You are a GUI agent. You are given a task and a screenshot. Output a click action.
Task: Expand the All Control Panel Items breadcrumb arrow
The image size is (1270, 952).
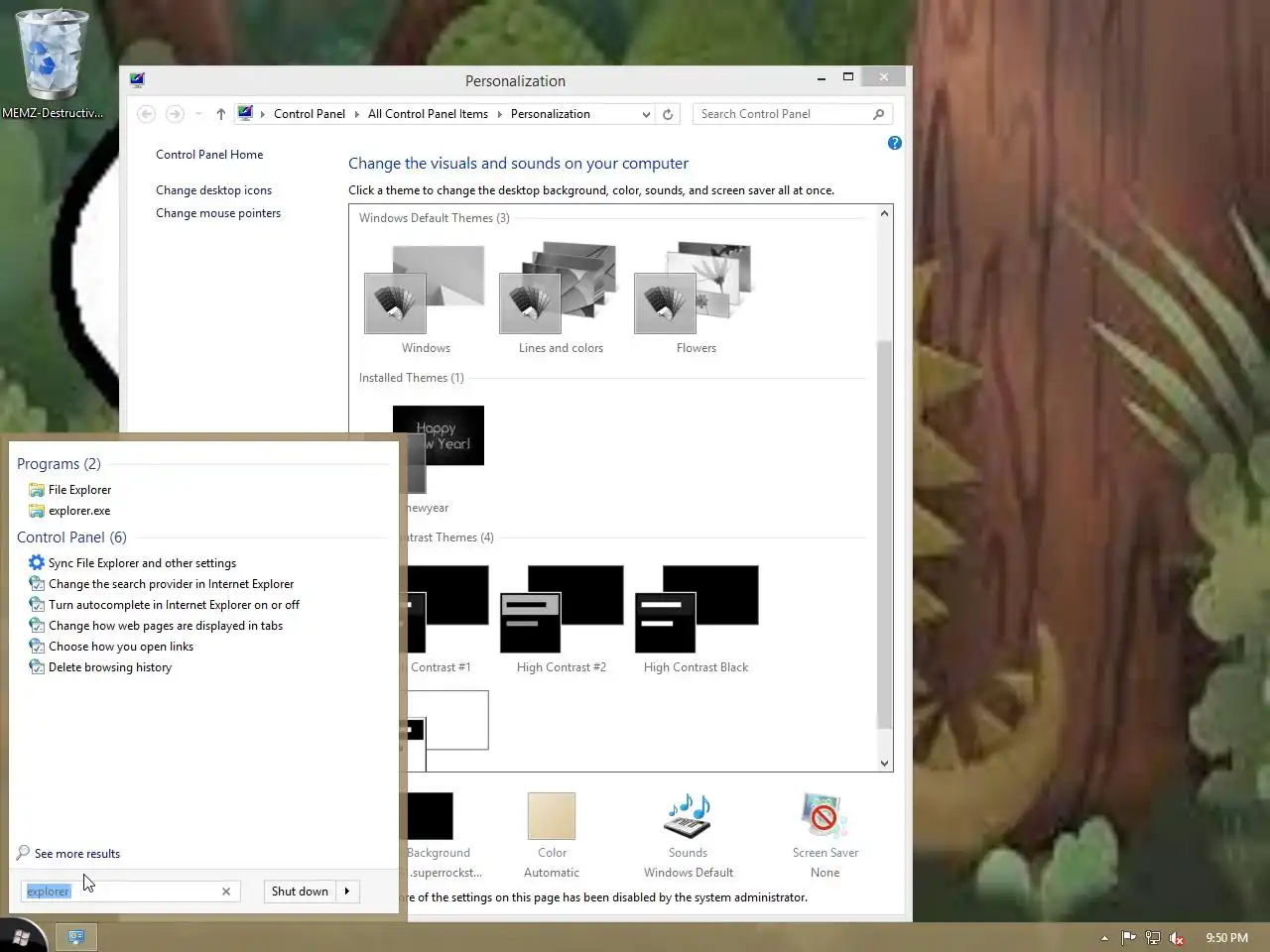pyautogui.click(x=499, y=114)
